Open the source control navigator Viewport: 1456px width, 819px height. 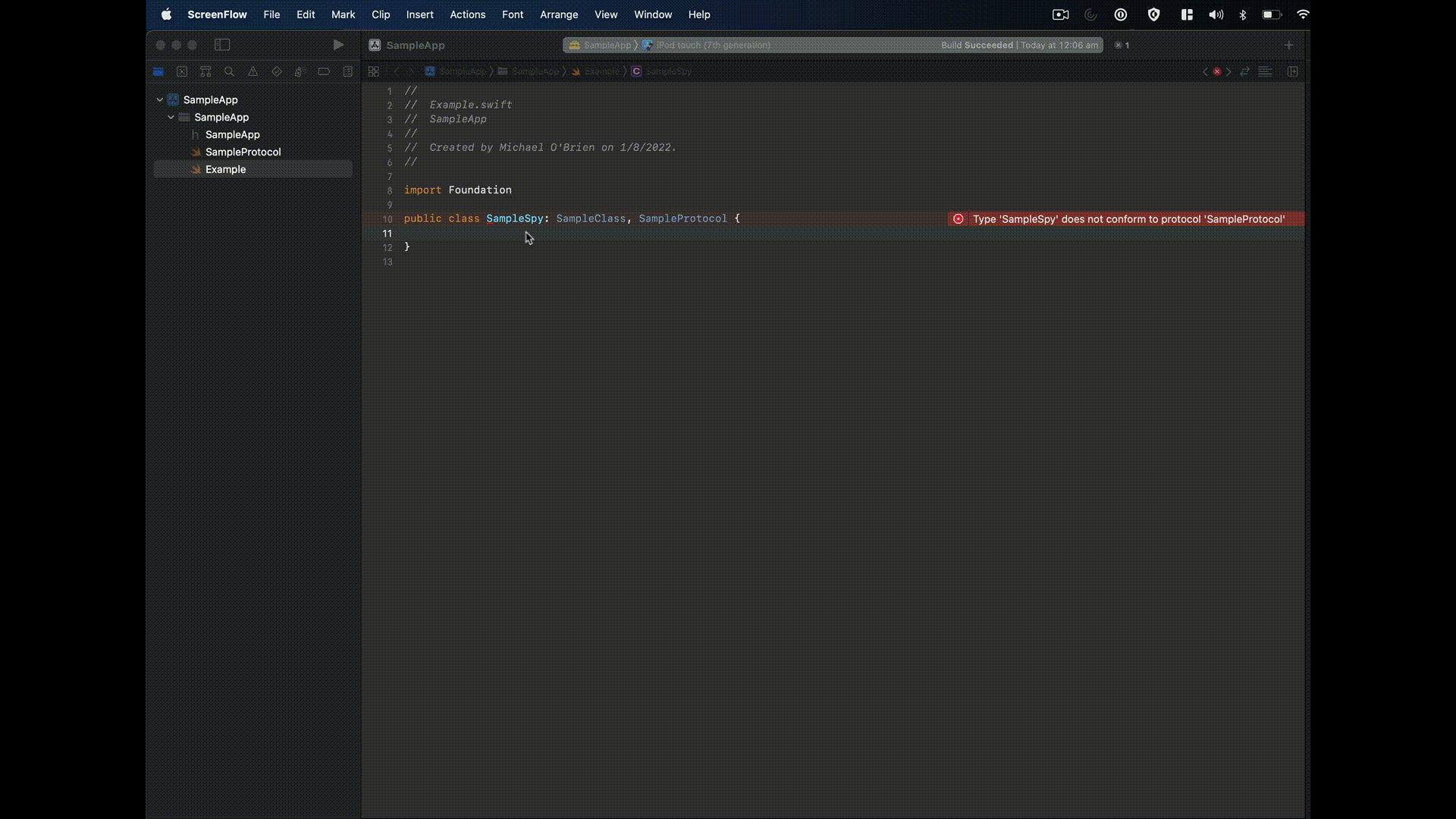[x=182, y=71]
